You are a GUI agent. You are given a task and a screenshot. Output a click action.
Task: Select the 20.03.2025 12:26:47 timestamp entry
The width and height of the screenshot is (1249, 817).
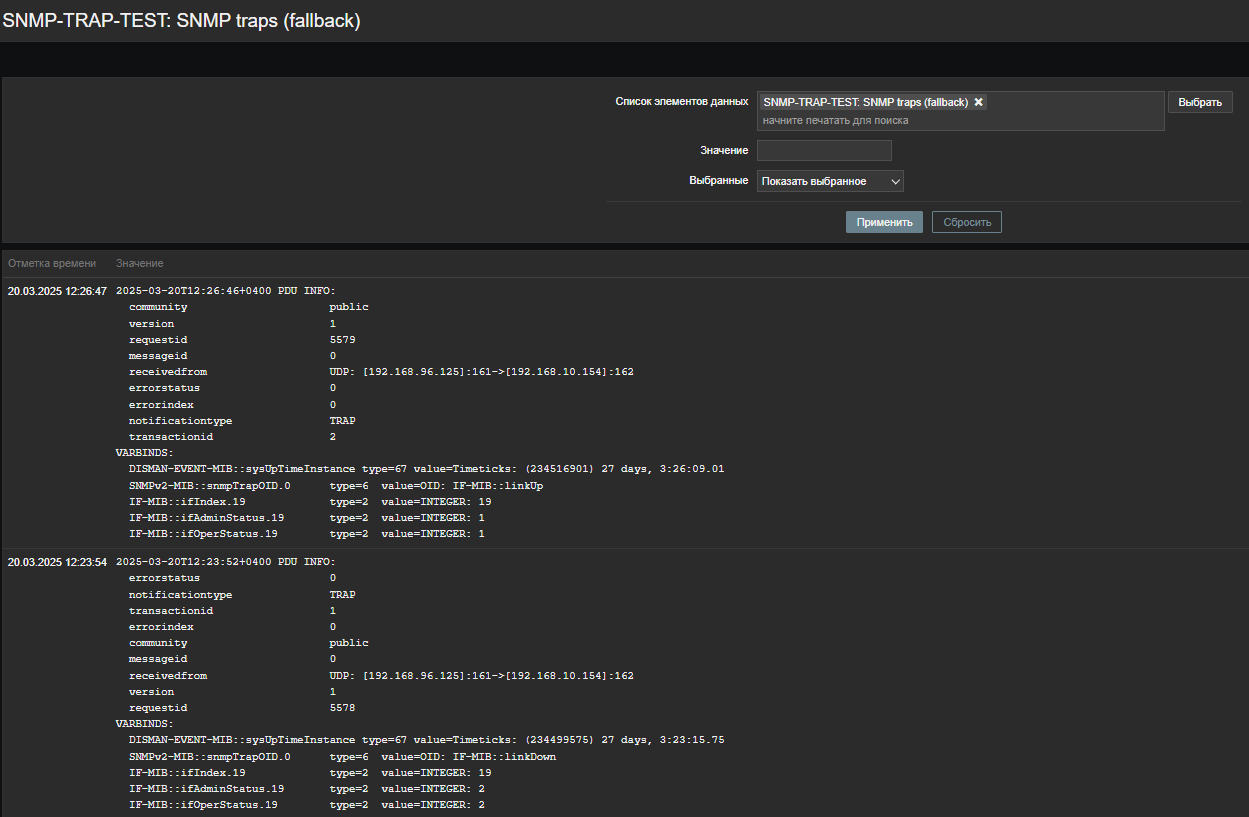57,291
